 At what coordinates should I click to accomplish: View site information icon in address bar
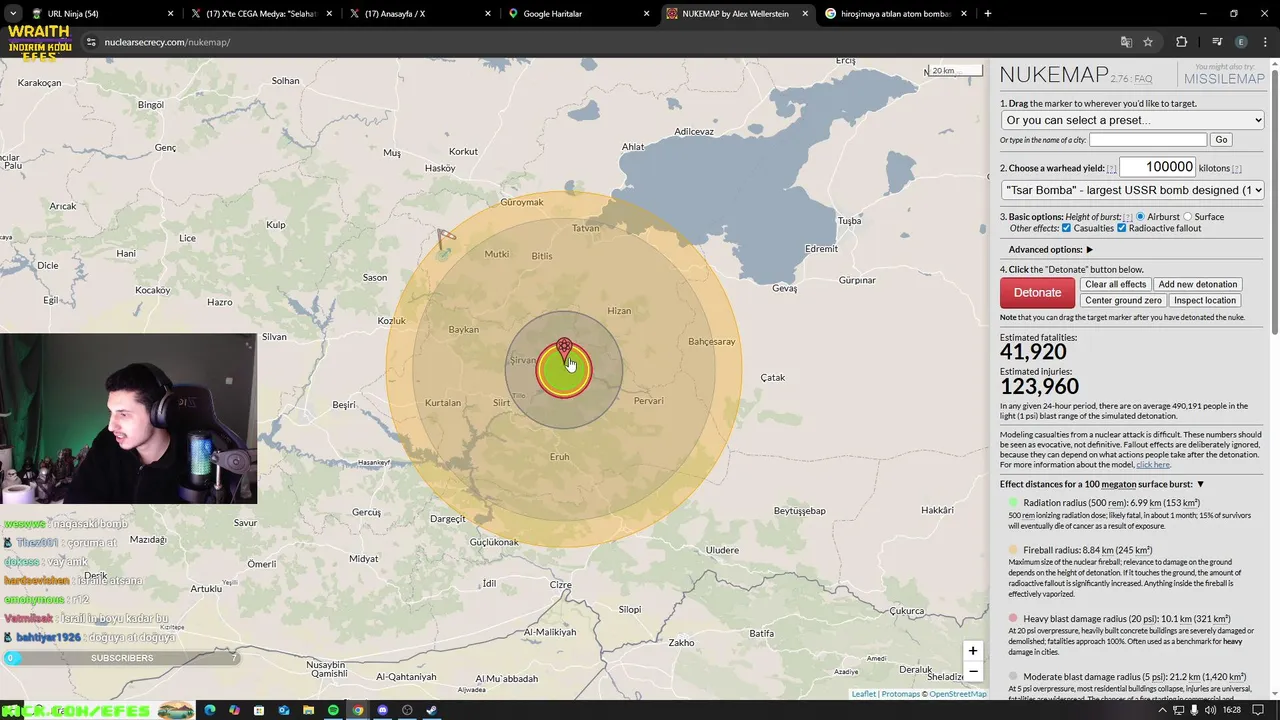[x=91, y=42]
